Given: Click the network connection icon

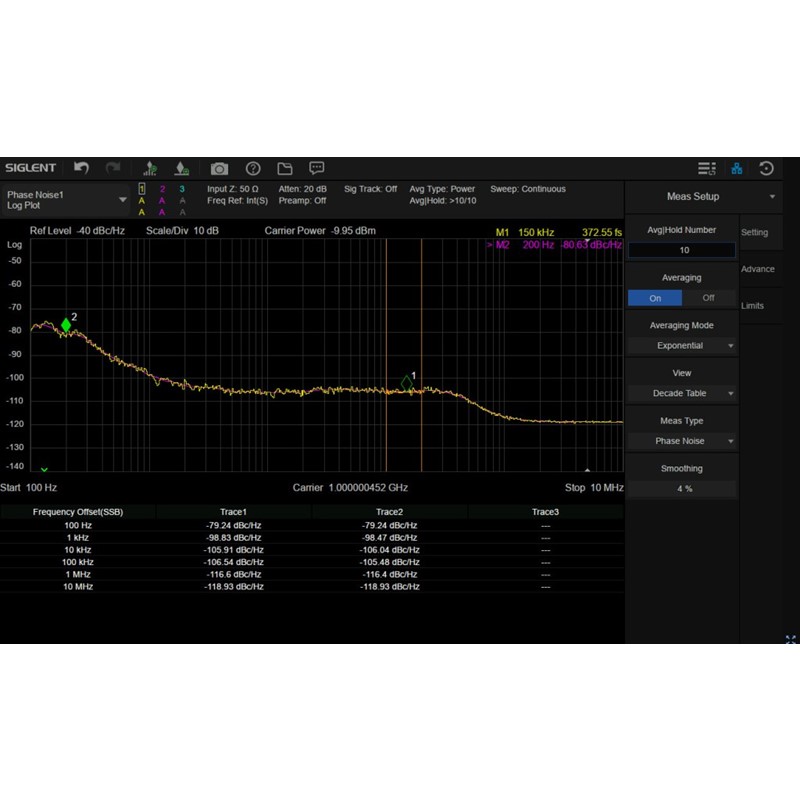Looking at the screenshot, I should (x=737, y=168).
